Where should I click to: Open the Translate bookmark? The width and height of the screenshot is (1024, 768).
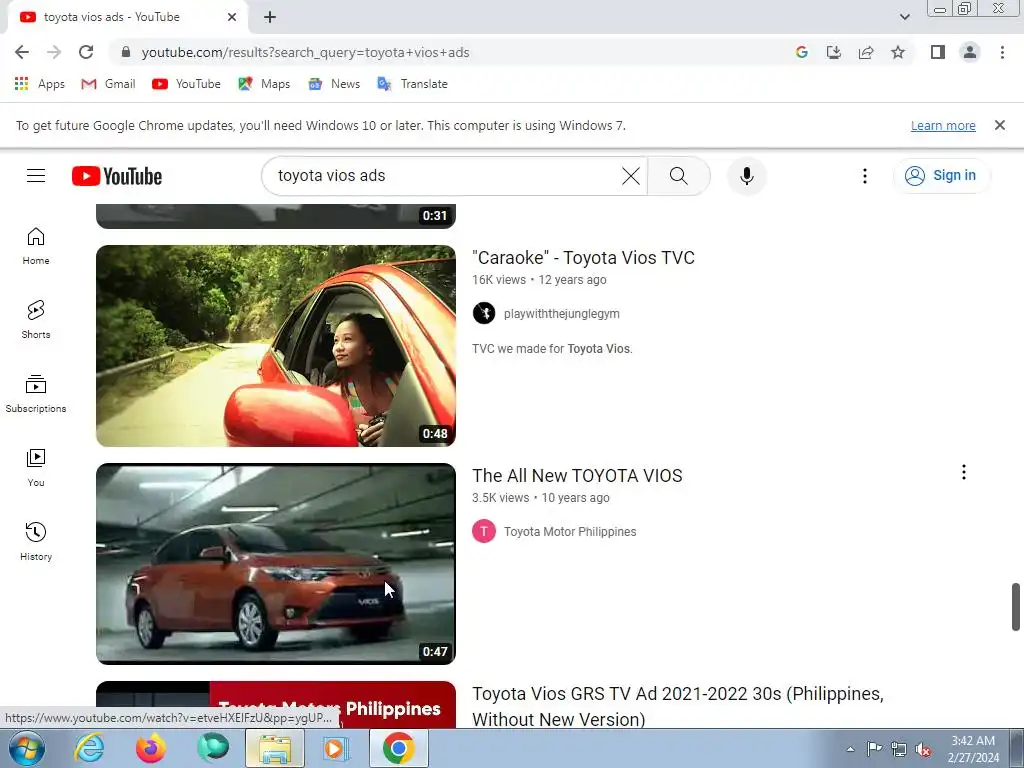412,84
